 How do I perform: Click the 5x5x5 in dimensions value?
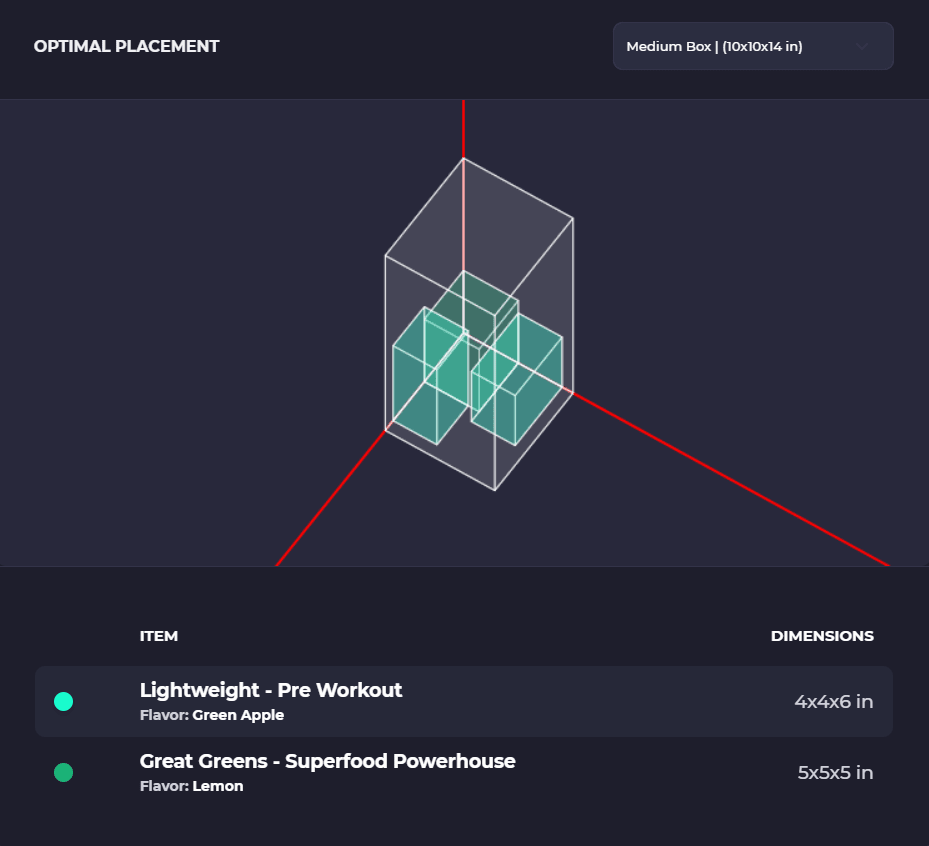pyautogui.click(x=835, y=773)
